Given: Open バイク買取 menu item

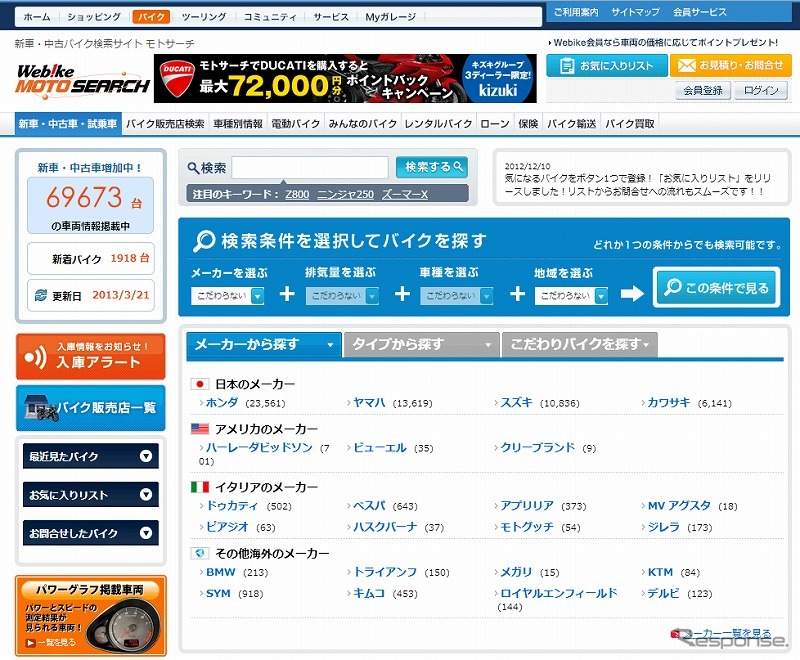Looking at the screenshot, I should pos(630,123).
